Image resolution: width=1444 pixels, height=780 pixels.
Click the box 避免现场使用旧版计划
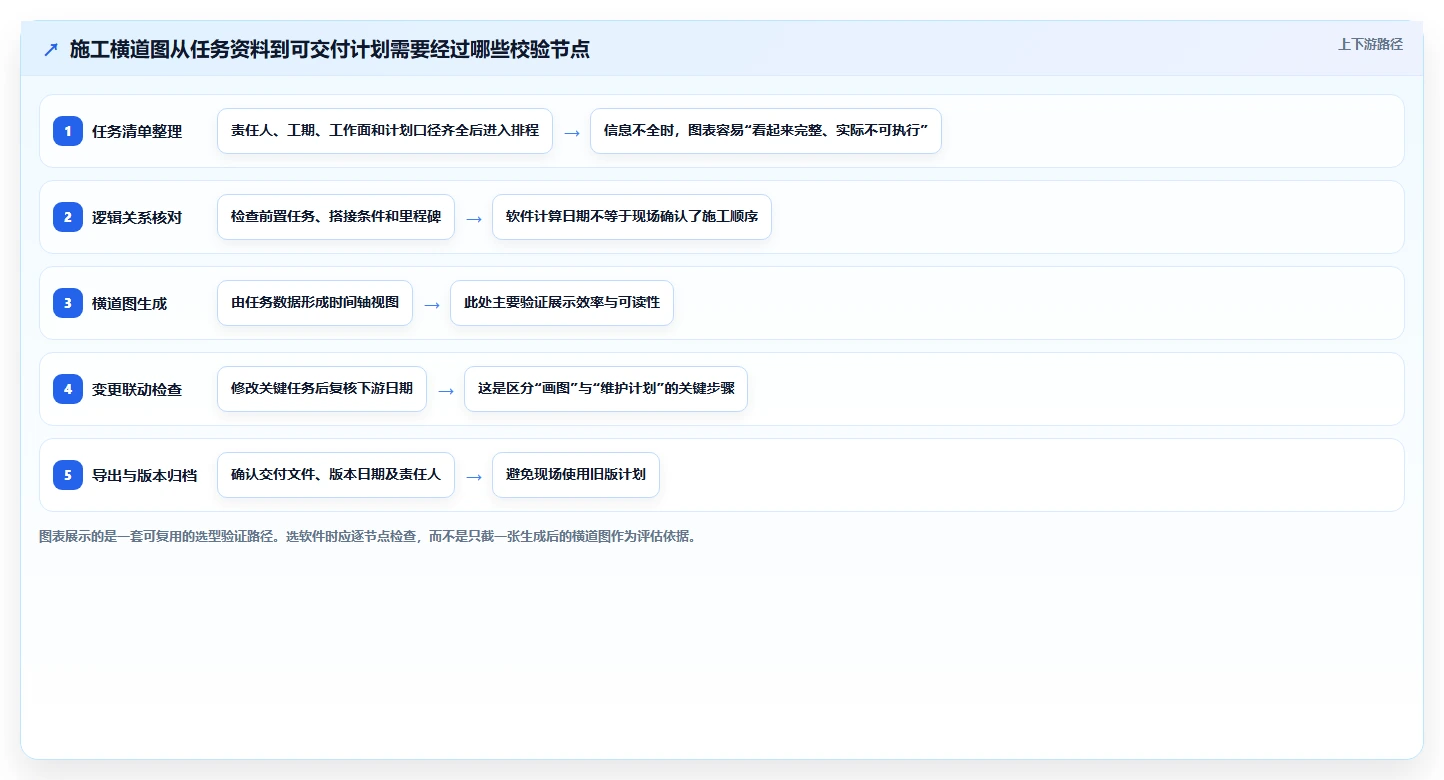576,475
